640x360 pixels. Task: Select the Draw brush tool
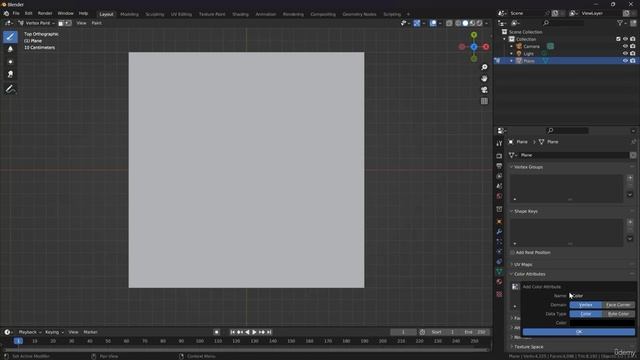(x=10, y=36)
